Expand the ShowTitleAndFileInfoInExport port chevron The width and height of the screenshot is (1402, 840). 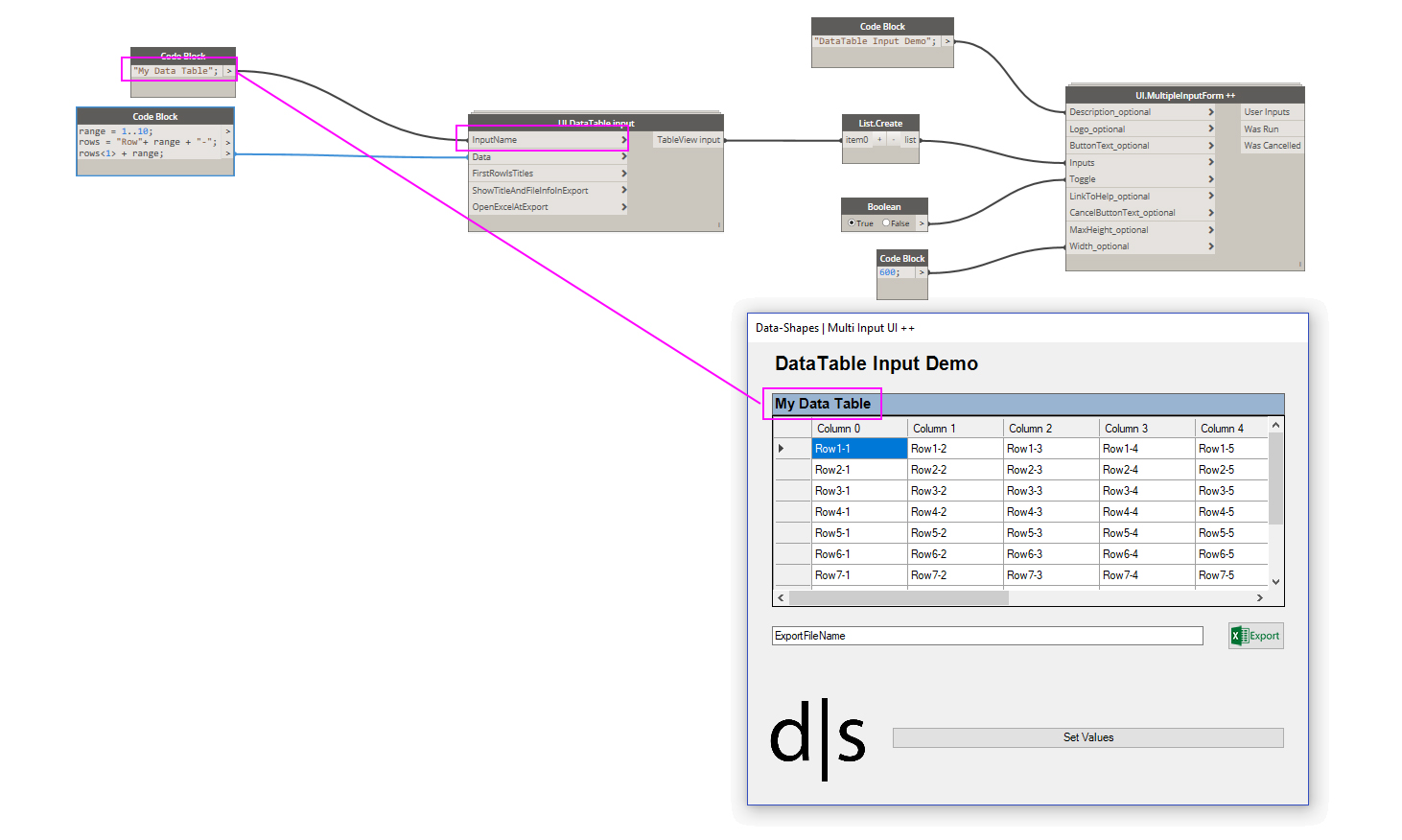click(623, 190)
